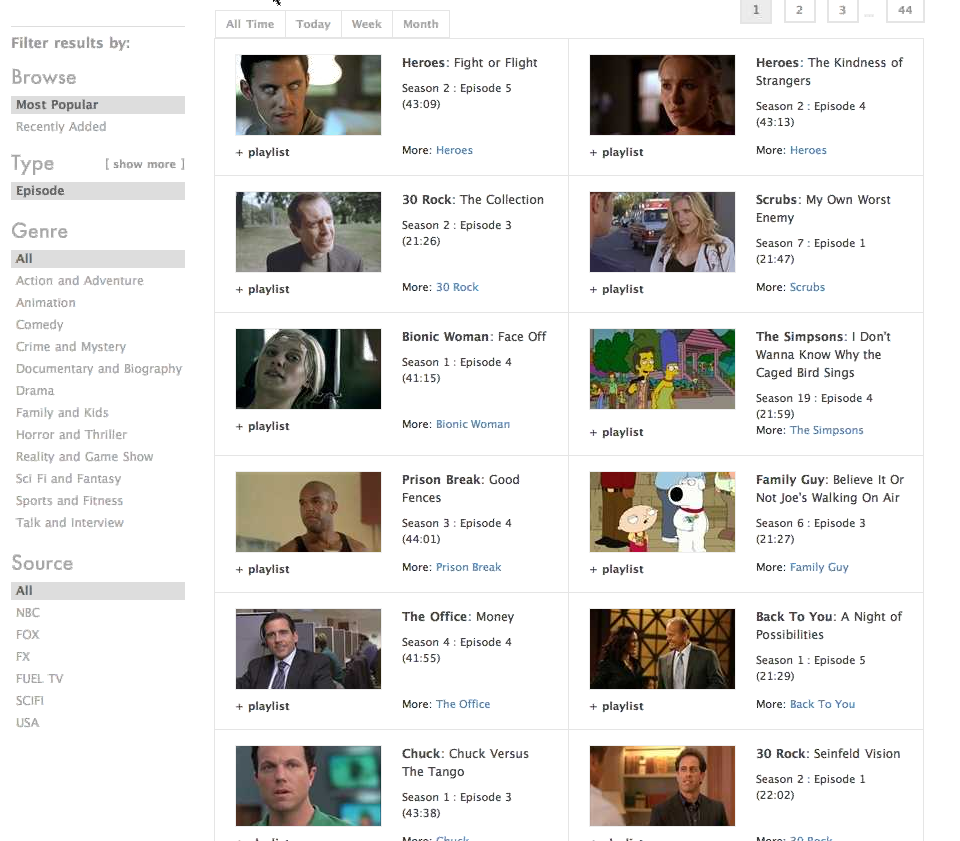
Task: Select Most Popular browse filter
Action: pos(98,105)
